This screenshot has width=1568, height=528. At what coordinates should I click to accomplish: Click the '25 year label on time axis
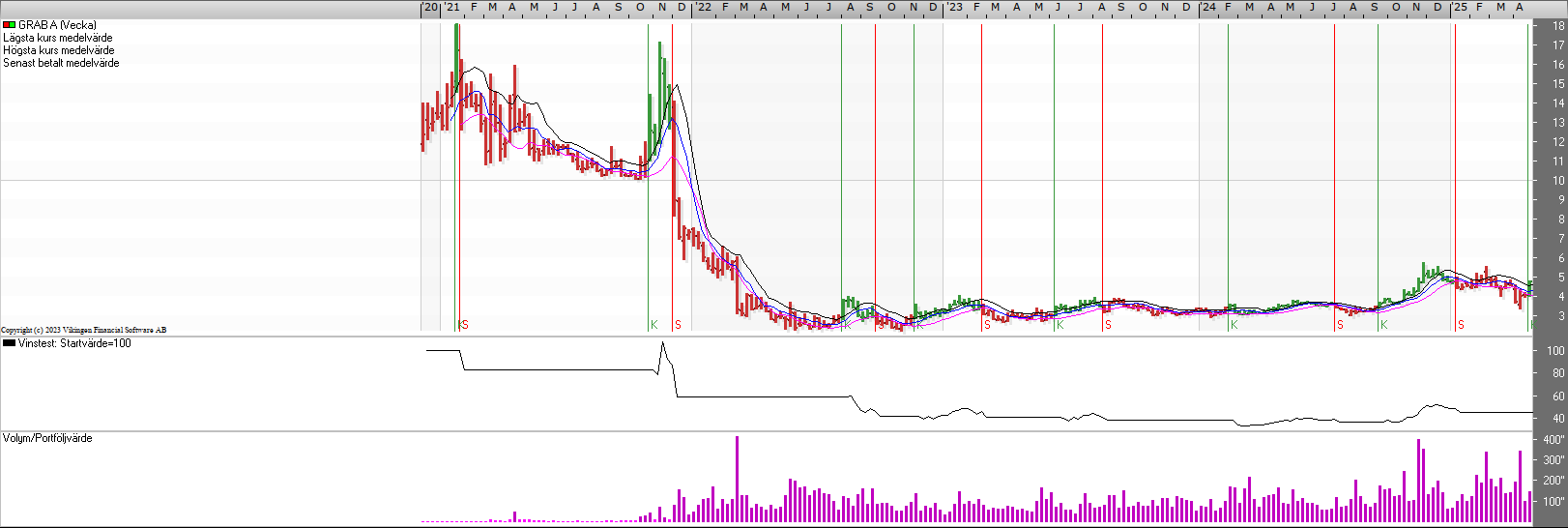(1460, 7)
